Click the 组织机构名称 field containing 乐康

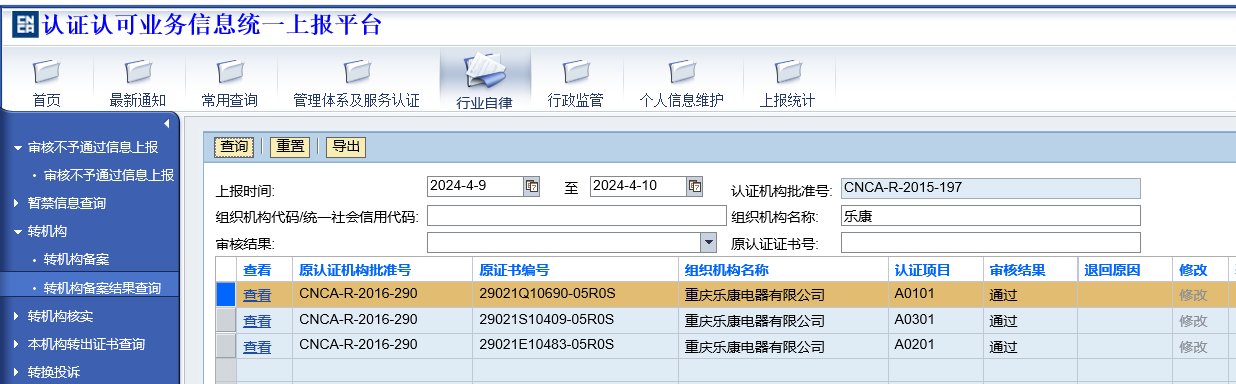[x=990, y=215]
